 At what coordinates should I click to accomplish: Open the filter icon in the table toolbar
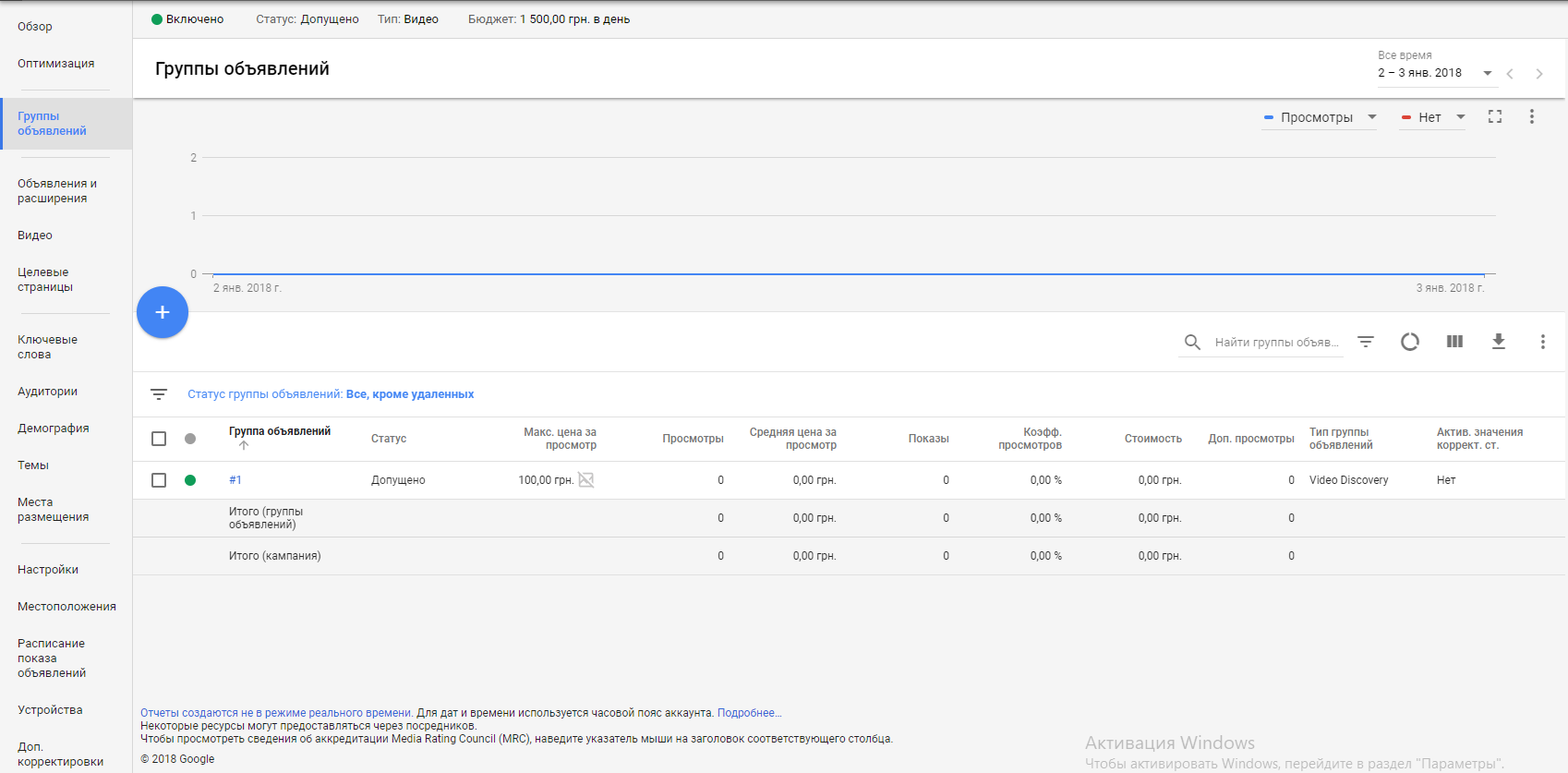point(1366,342)
